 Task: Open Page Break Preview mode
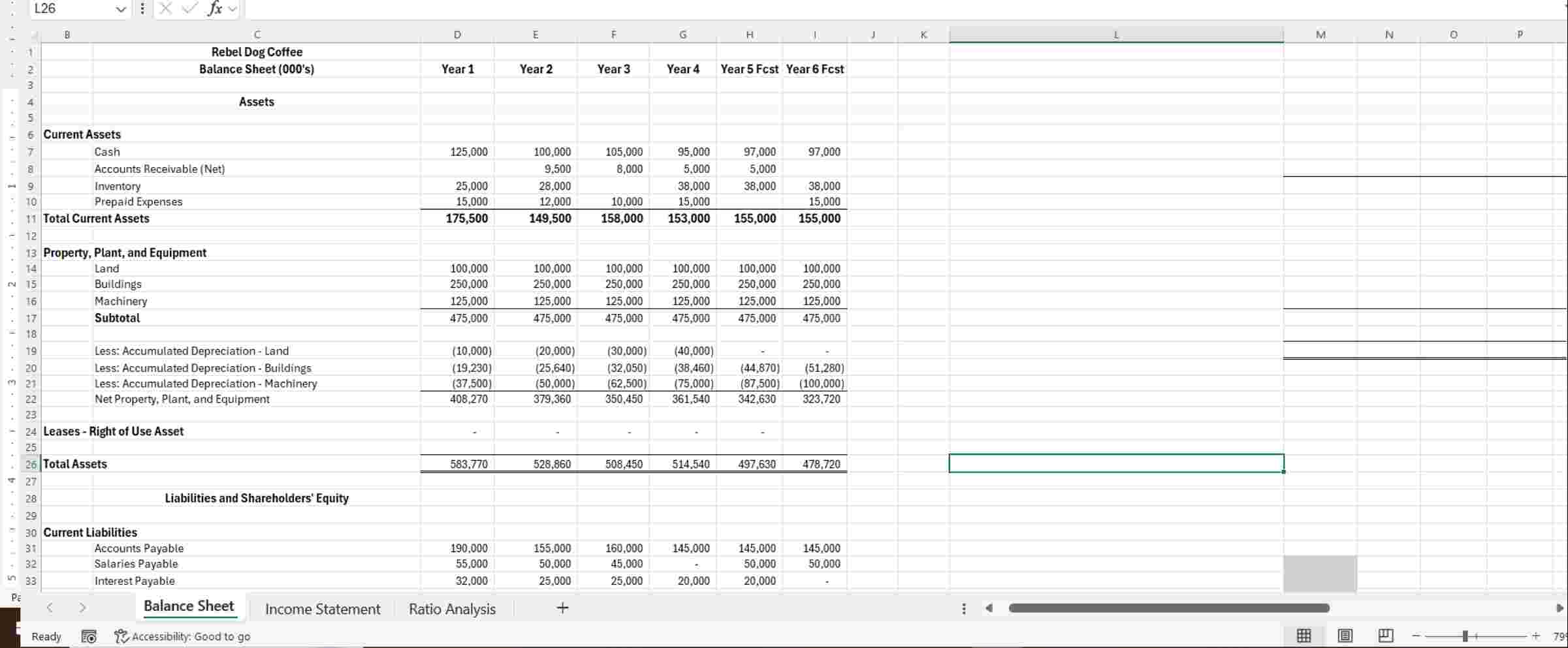1386,636
